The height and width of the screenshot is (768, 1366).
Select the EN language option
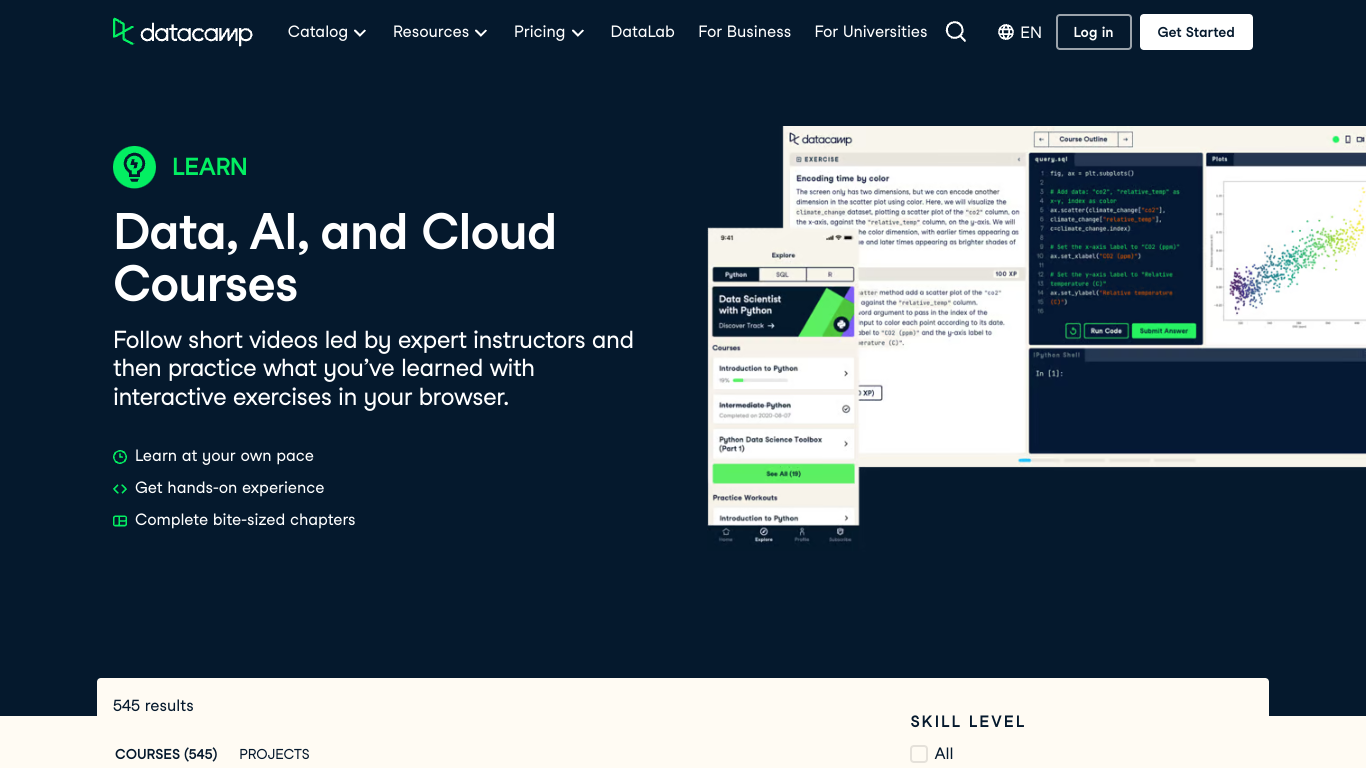coord(1031,32)
